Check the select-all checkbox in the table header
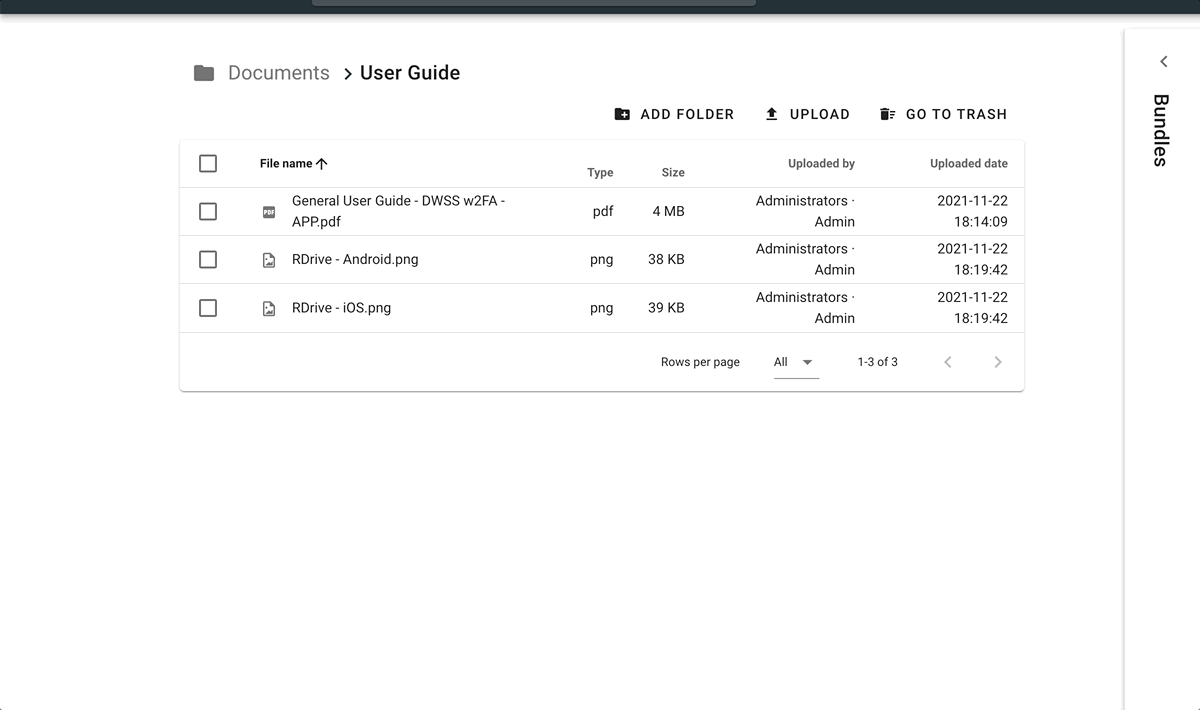1200x710 pixels. click(x=207, y=162)
